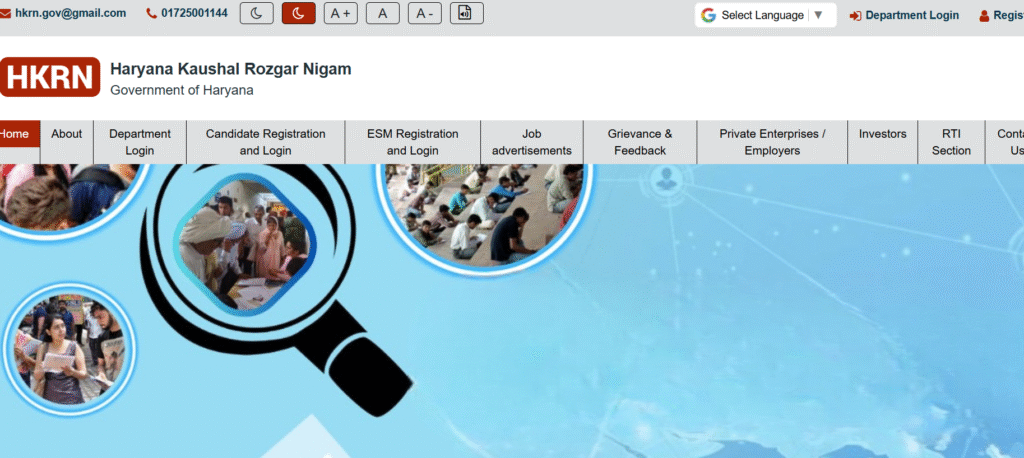Click the Google G logo in language selector
The image size is (1024, 458).
(x=709, y=15)
